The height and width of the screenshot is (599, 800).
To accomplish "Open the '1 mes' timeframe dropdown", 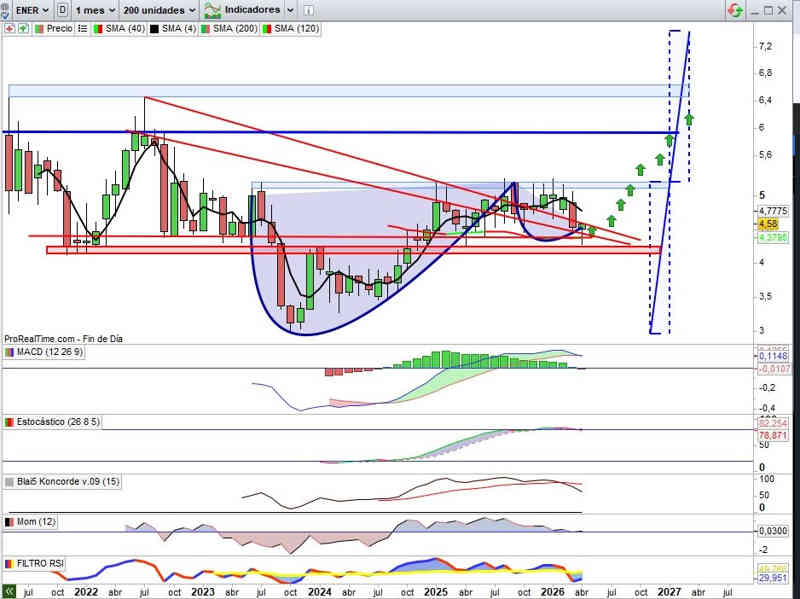I will click(x=96, y=10).
